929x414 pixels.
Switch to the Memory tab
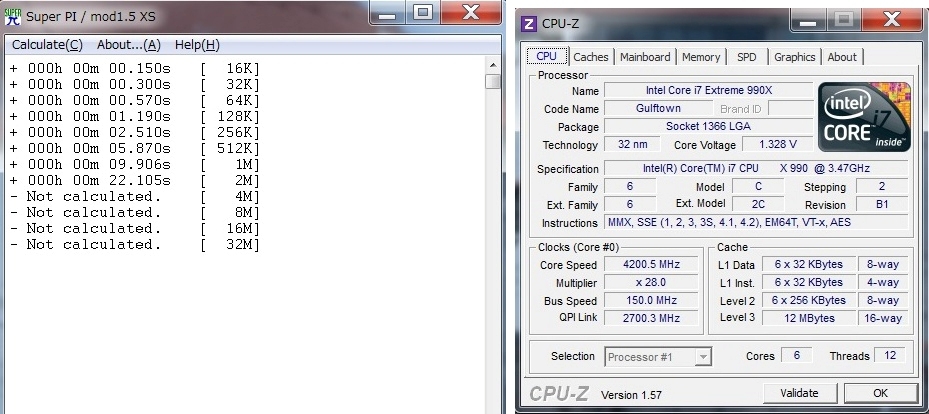701,57
